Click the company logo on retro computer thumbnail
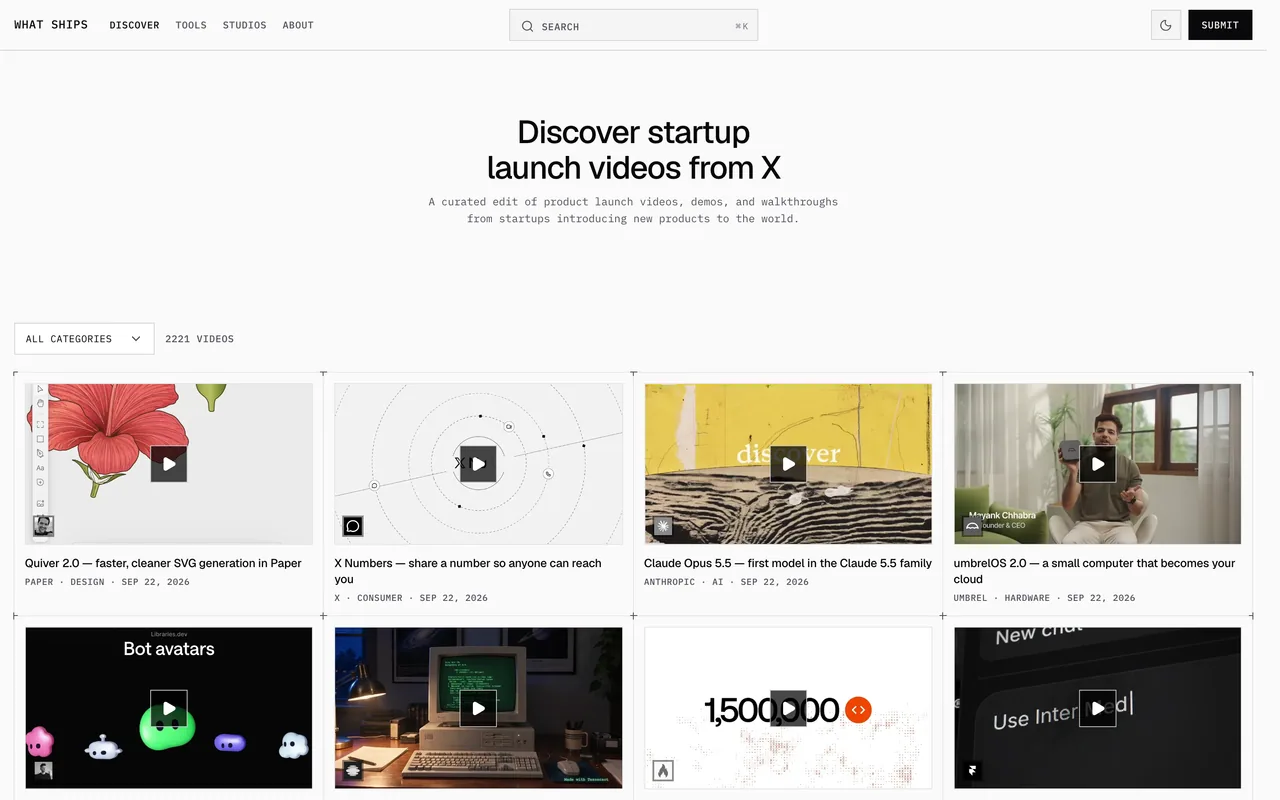 tap(353, 770)
